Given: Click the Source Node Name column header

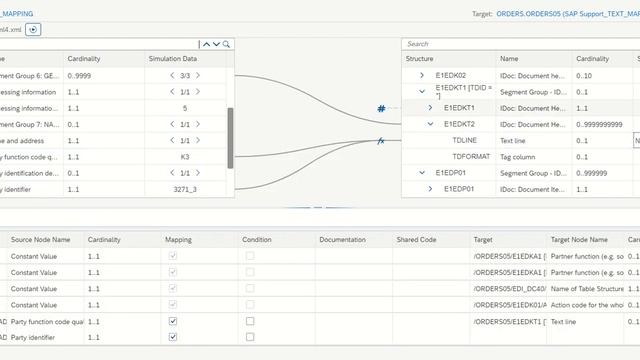Looking at the screenshot, I should pos(45,240).
